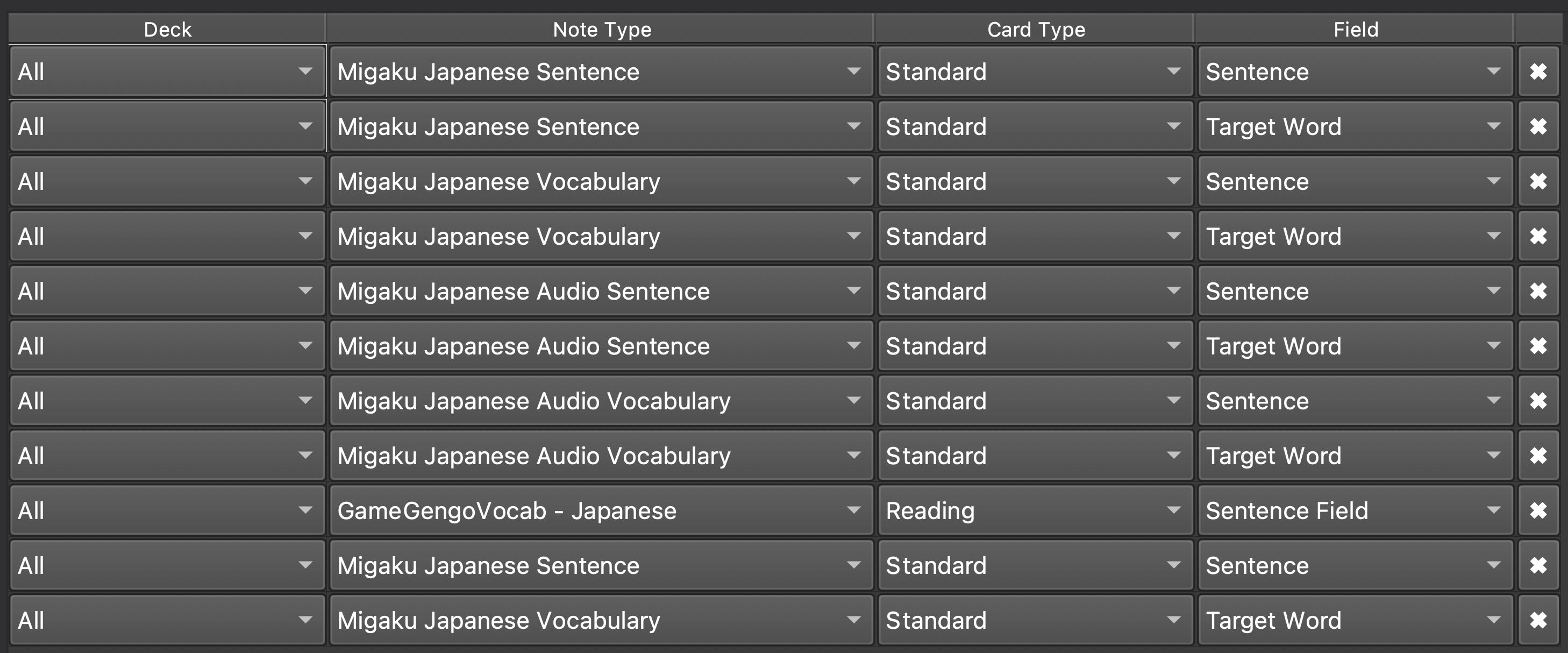1568x653 pixels.
Task: Delete the GameGengoVocab - Japanese rule row
Action: point(1539,510)
